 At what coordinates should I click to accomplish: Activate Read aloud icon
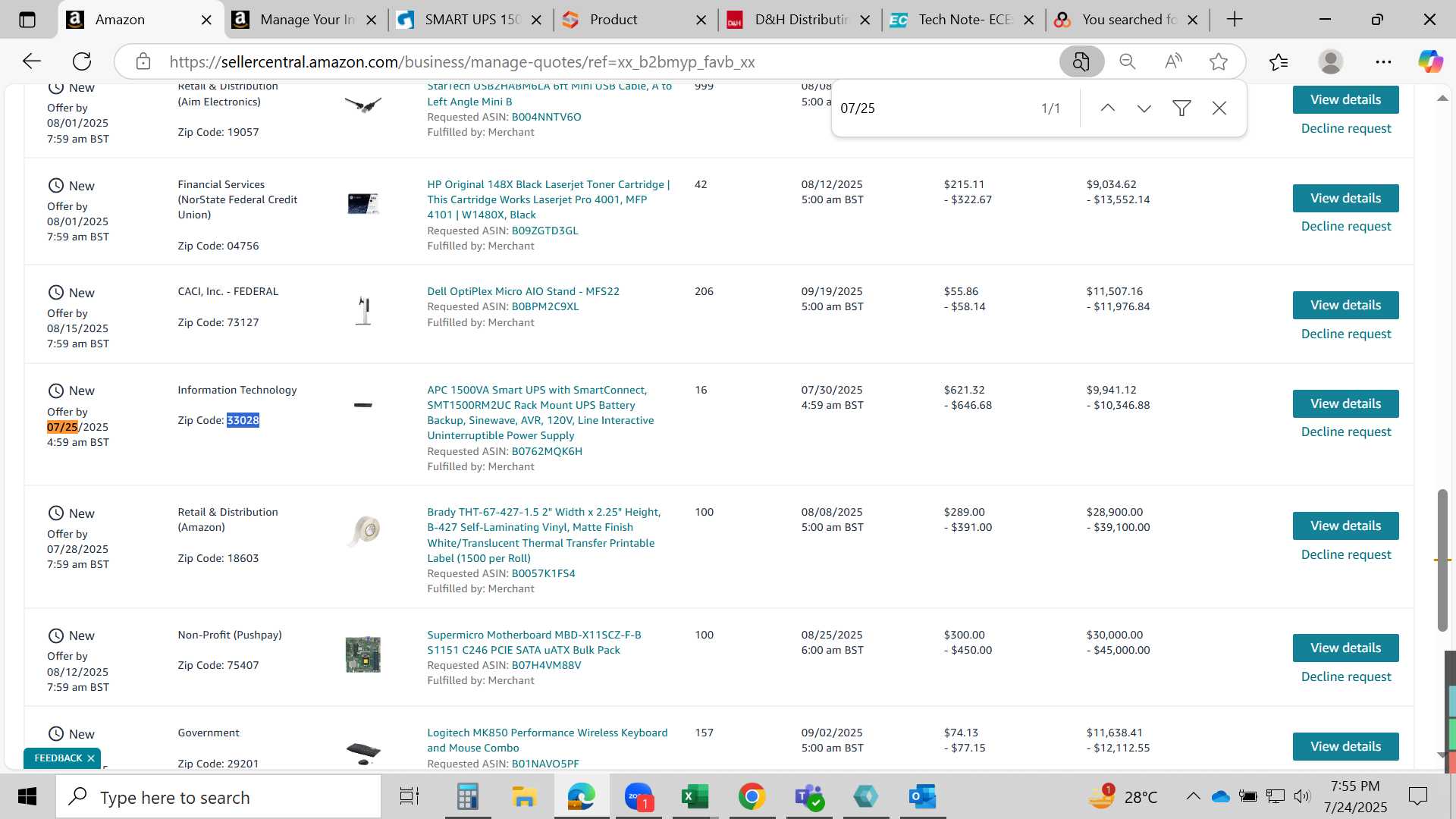(1173, 61)
